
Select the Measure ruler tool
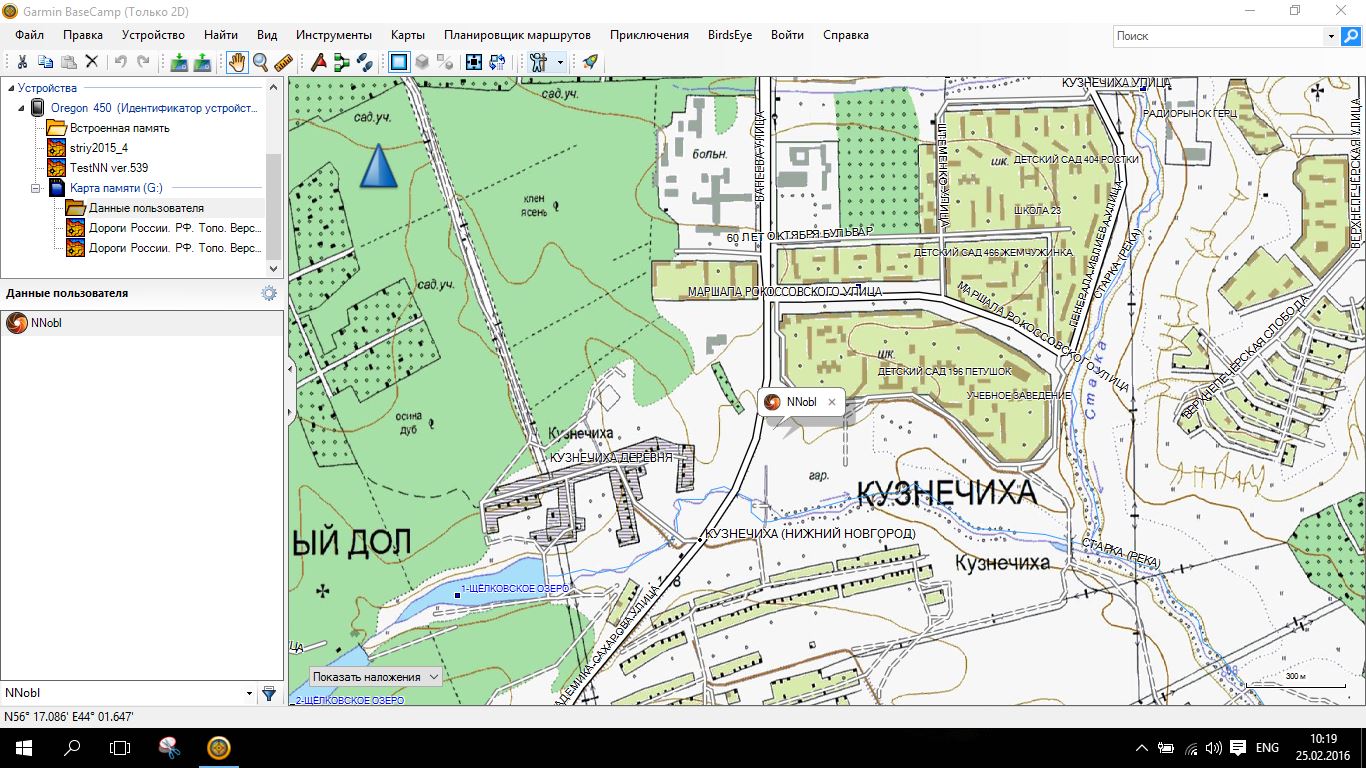284,62
